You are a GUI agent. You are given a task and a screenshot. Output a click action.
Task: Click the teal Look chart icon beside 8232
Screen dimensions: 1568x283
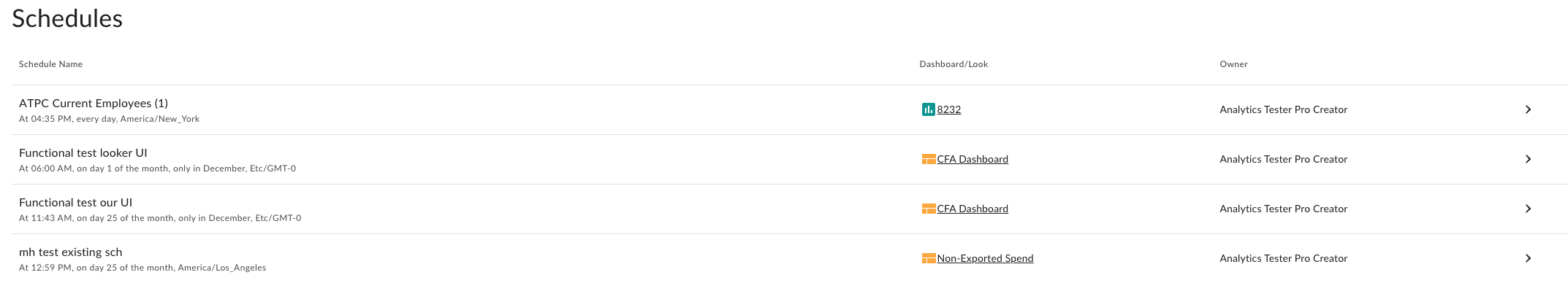click(928, 109)
